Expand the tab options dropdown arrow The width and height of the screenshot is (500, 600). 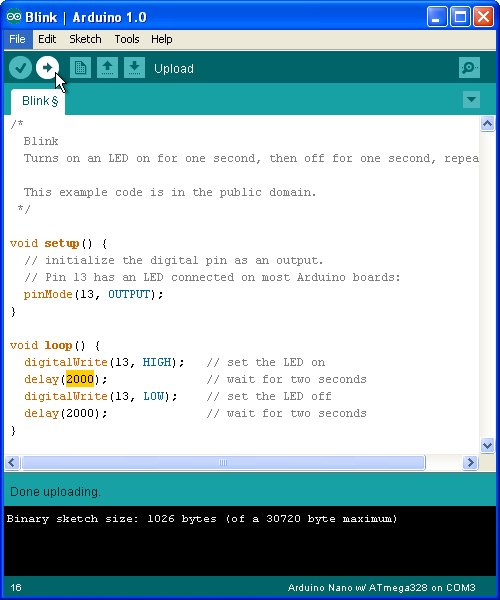[x=471, y=99]
